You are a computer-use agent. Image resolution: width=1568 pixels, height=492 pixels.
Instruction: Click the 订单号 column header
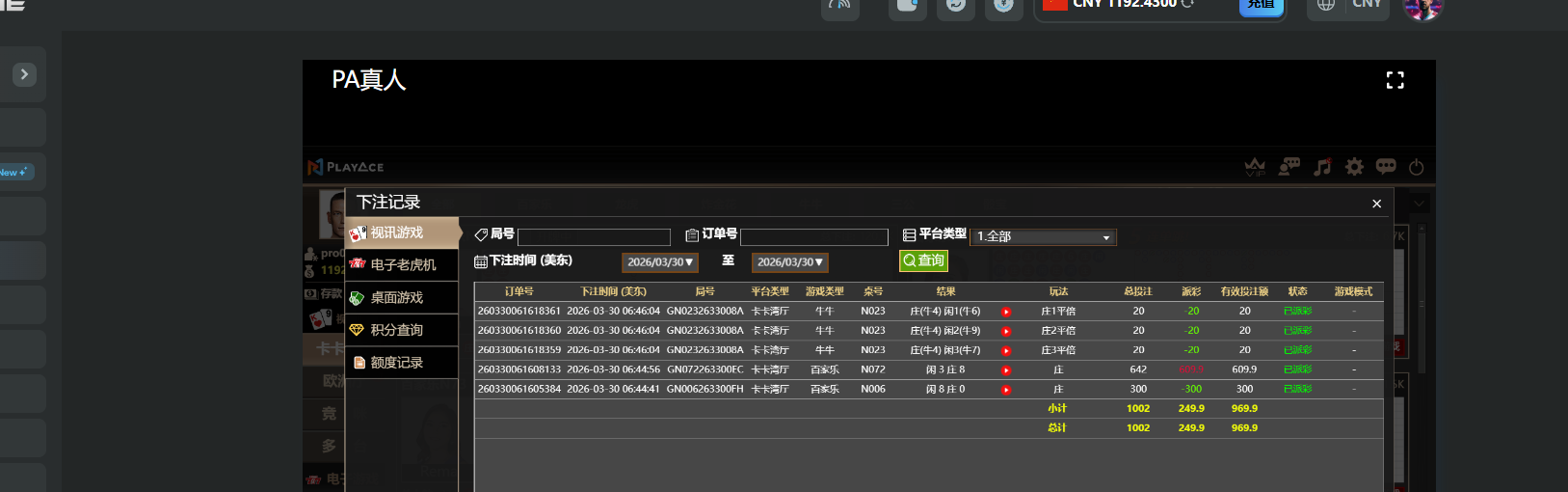pos(518,291)
